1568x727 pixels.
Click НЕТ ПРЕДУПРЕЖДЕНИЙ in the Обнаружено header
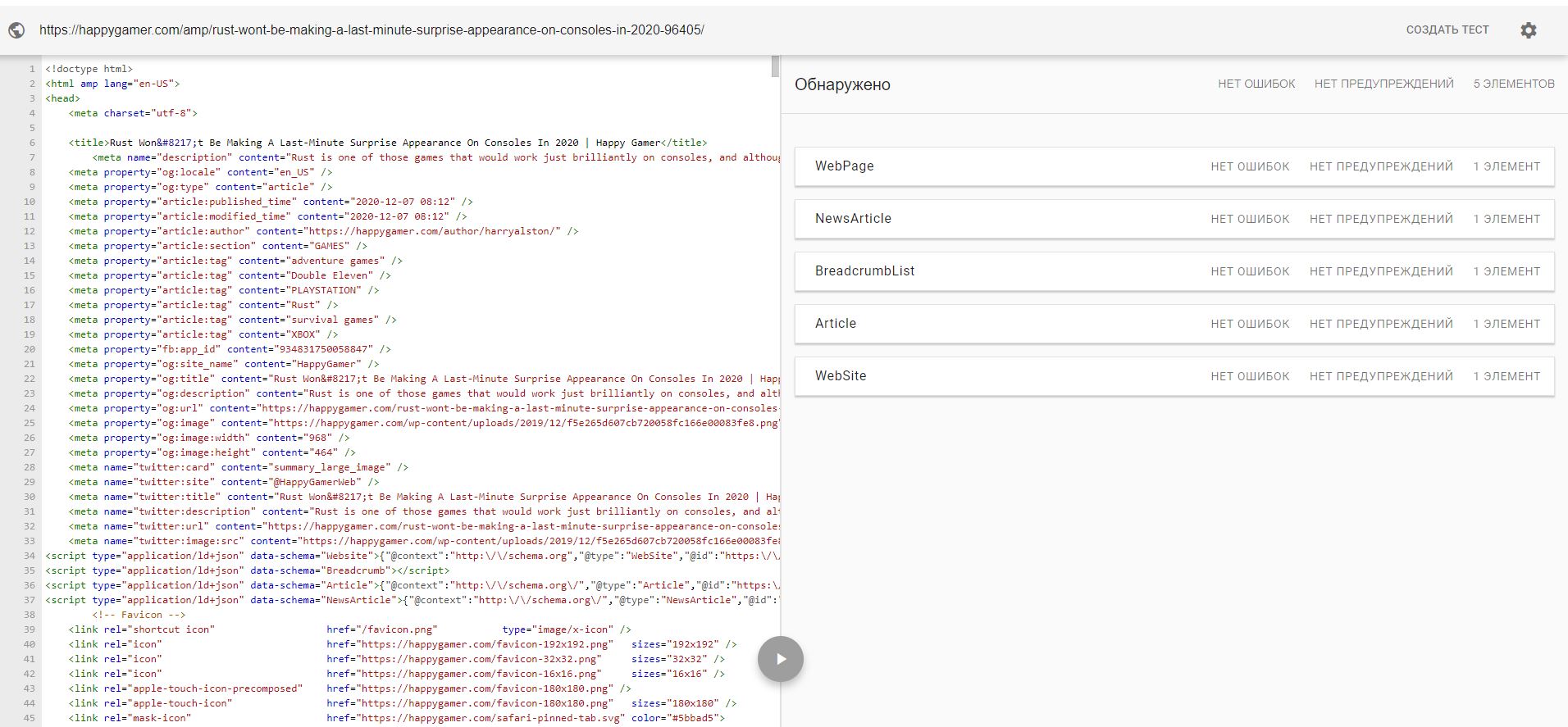coord(1383,84)
